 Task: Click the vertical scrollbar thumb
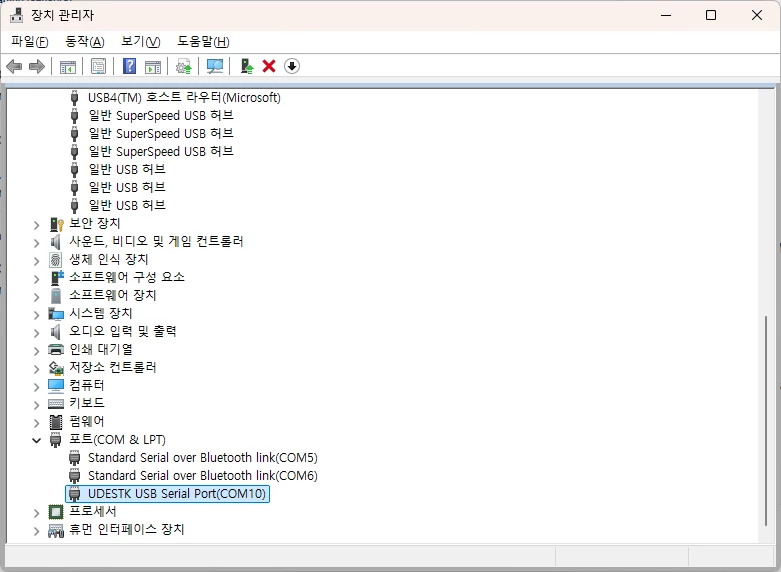click(x=766, y=421)
